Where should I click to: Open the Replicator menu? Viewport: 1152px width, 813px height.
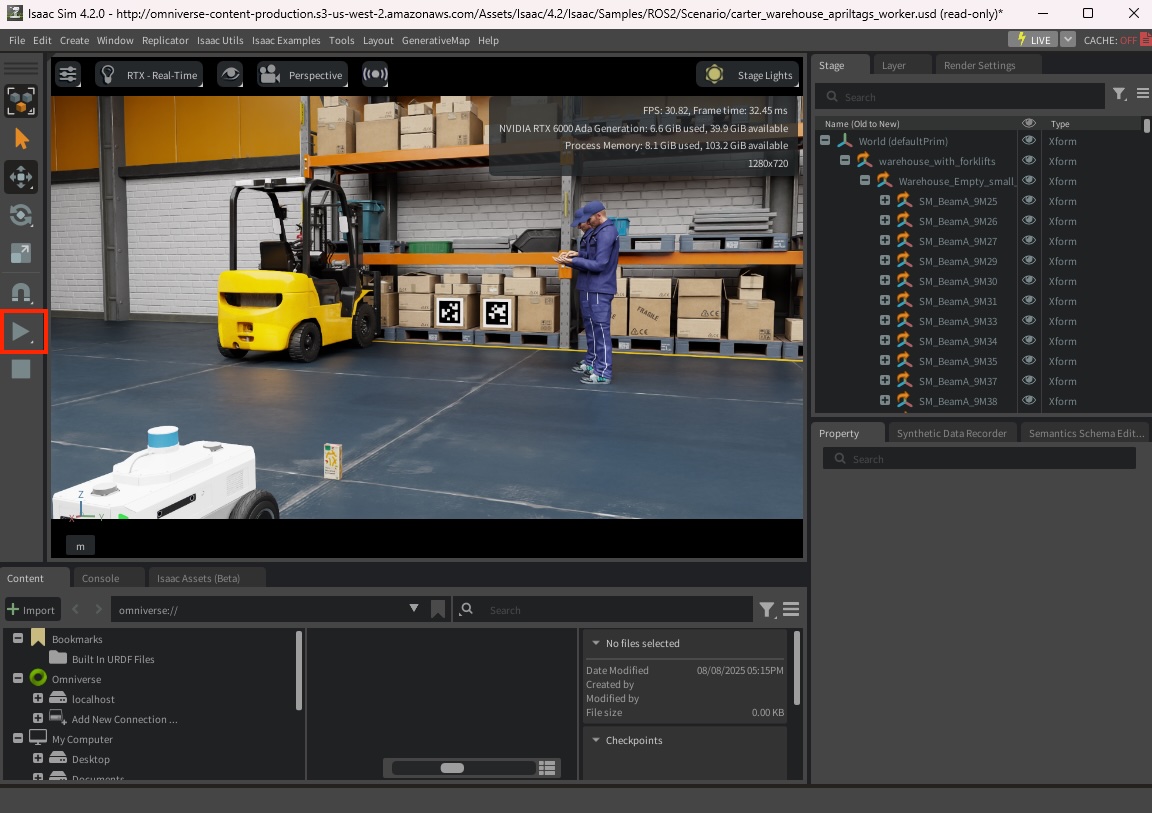[x=165, y=40]
